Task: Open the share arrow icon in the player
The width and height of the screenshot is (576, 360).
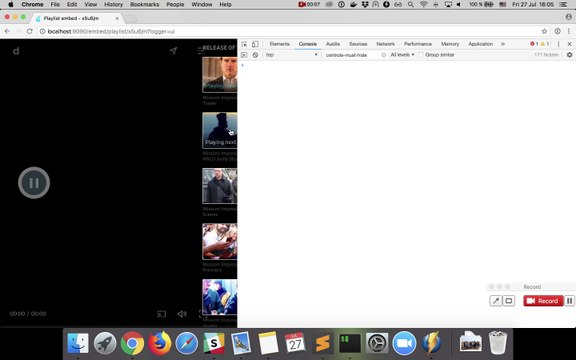Action: 173,51
